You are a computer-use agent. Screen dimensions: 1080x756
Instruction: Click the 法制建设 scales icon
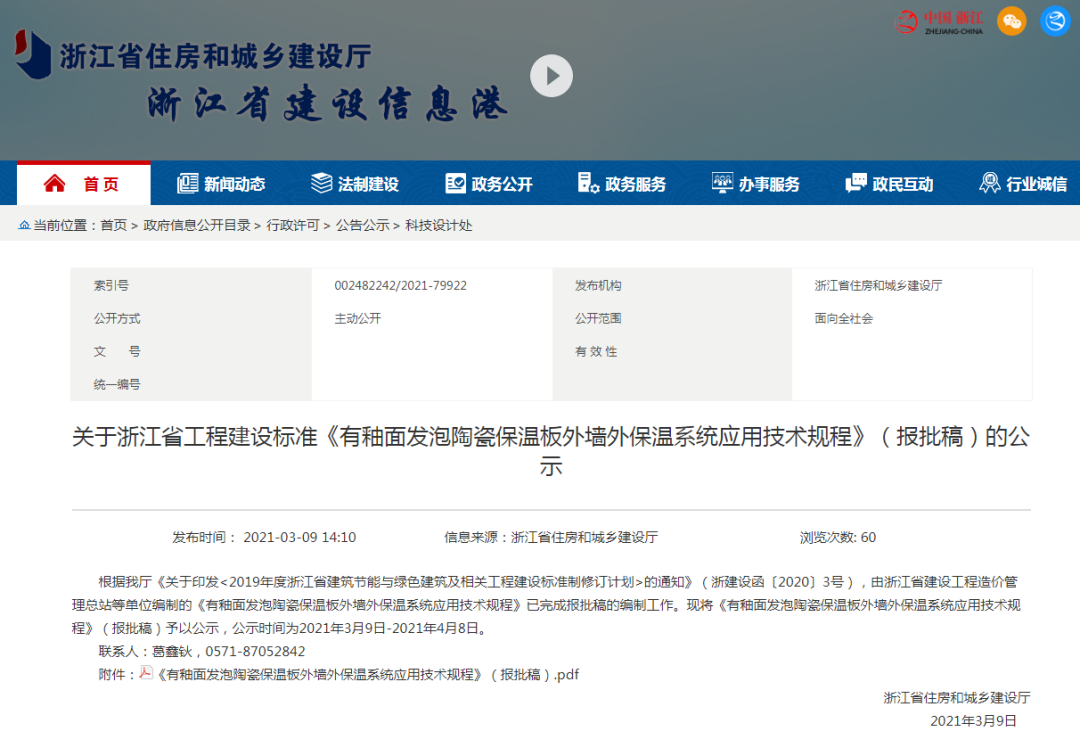(321, 183)
